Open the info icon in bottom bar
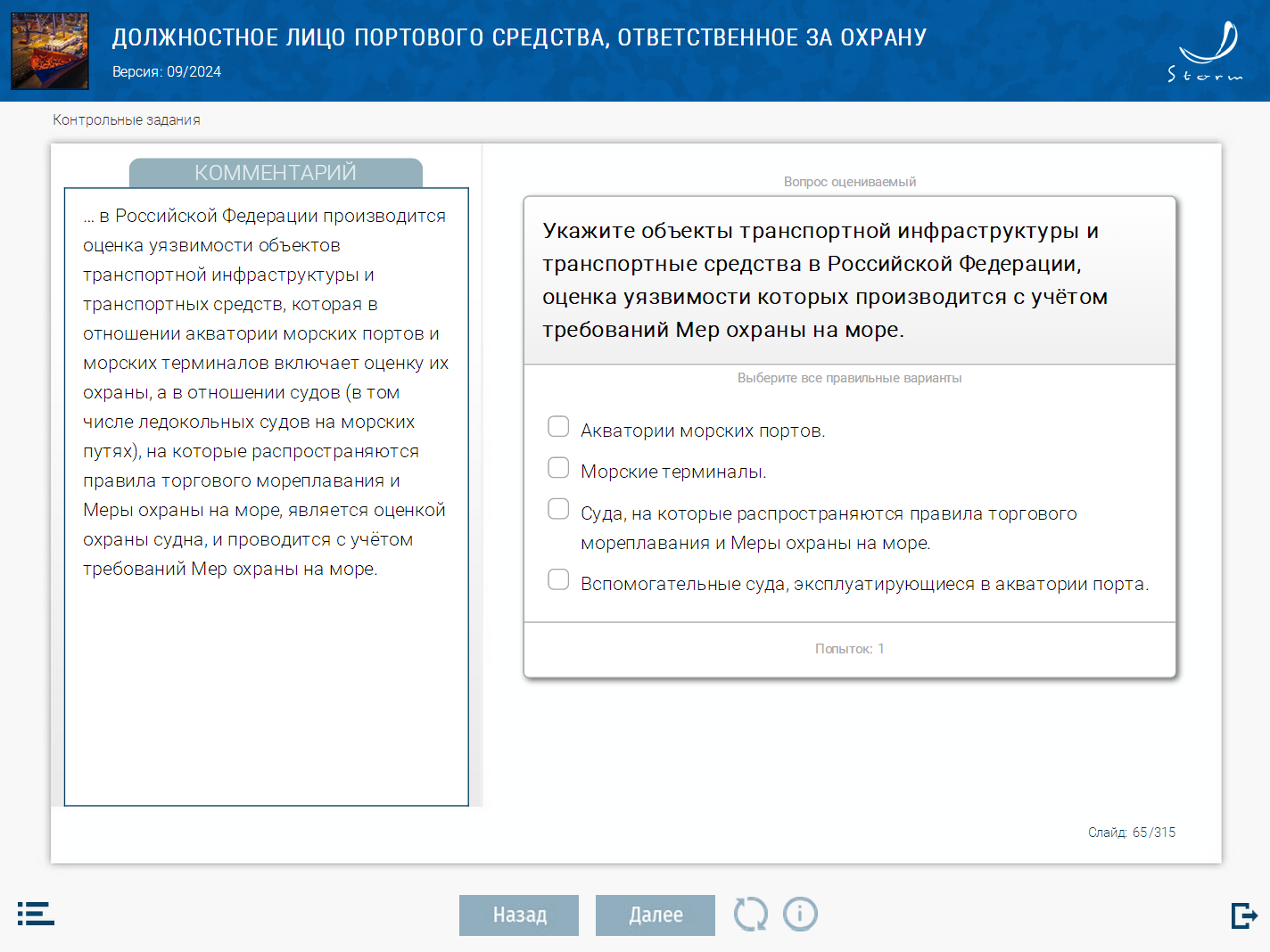Image resolution: width=1270 pixels, height=952 pixels. point(800,914)
